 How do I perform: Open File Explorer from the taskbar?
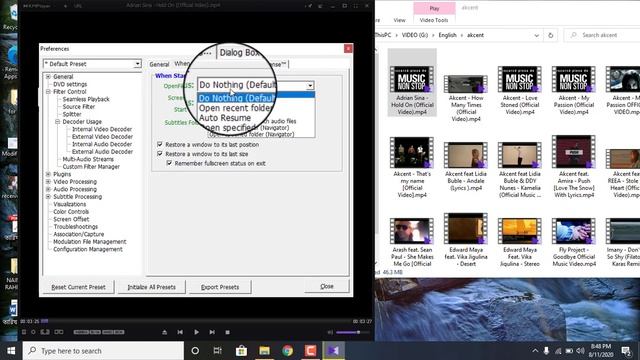[264, 351]
